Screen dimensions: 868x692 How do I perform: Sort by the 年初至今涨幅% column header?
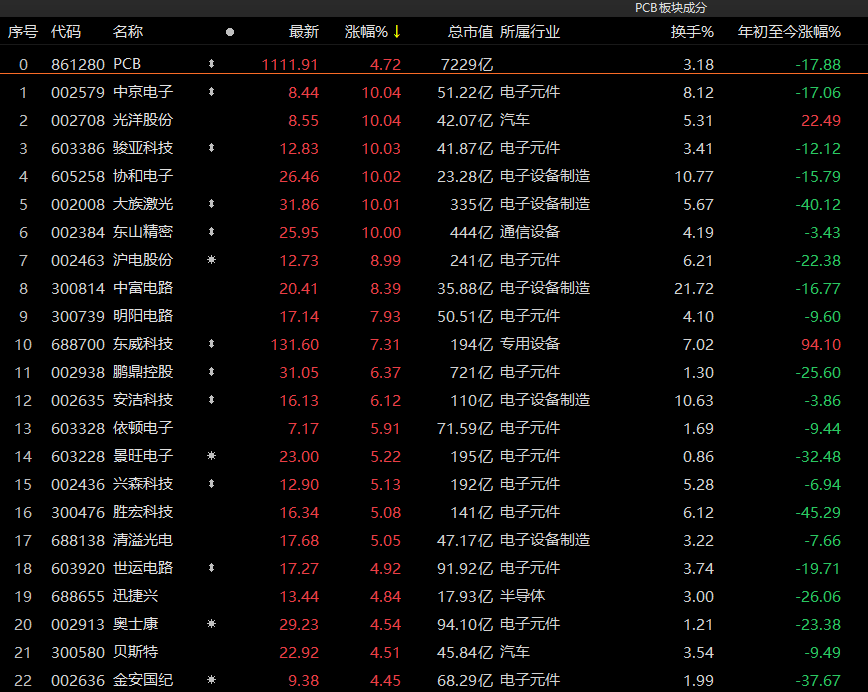point(789,32)
